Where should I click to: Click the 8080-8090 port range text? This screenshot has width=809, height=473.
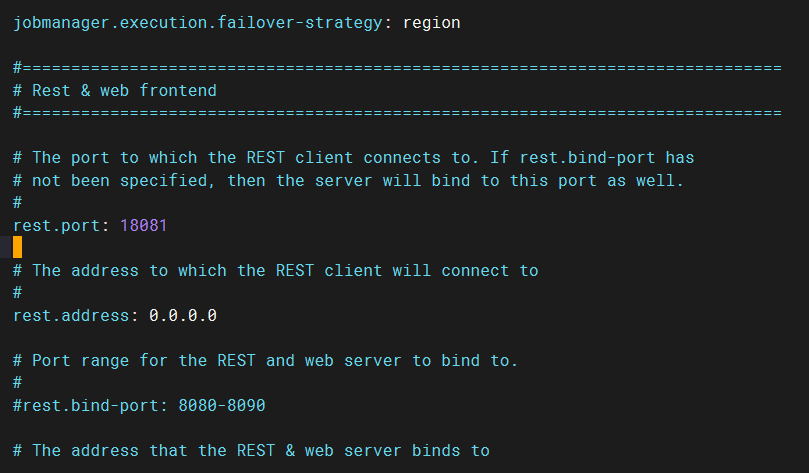click(222, 405)
